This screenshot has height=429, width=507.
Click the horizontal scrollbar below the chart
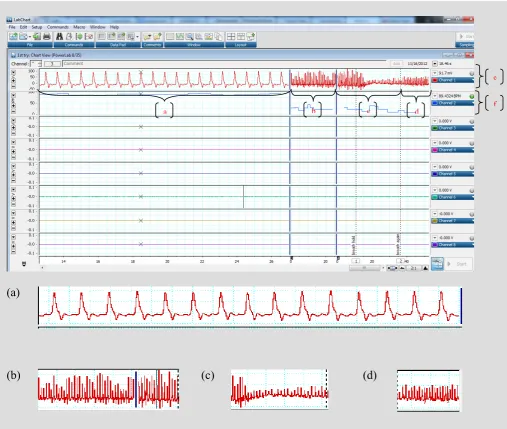pos(364,268)
